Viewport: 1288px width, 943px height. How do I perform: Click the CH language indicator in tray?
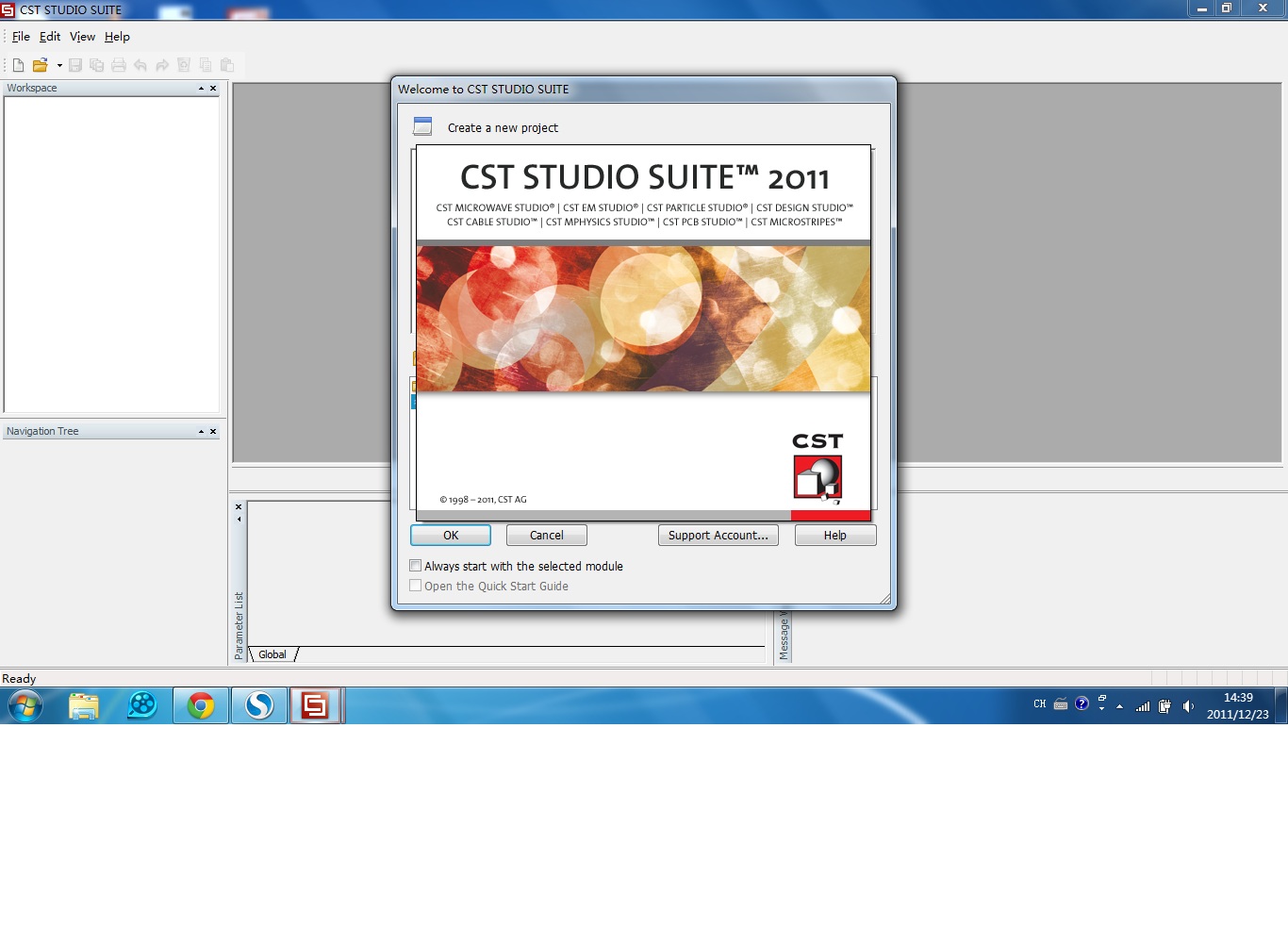point(1040,703)
